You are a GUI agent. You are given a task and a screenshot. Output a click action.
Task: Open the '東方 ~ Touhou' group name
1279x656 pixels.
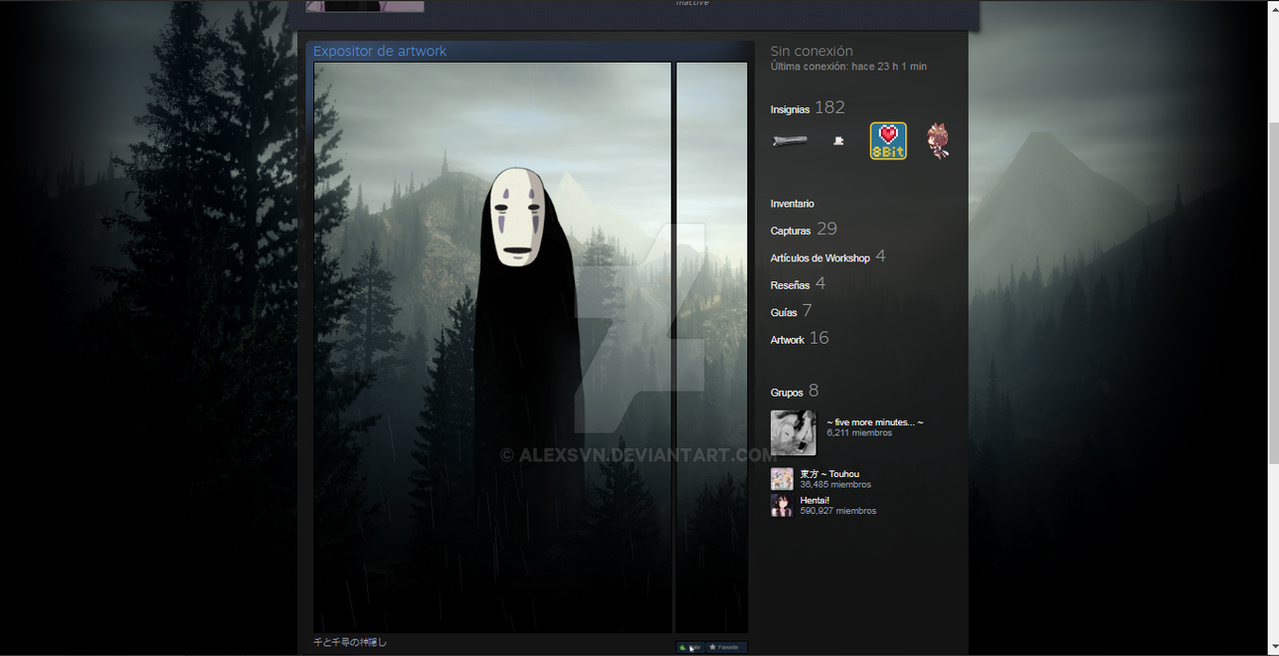coord(829,474)
